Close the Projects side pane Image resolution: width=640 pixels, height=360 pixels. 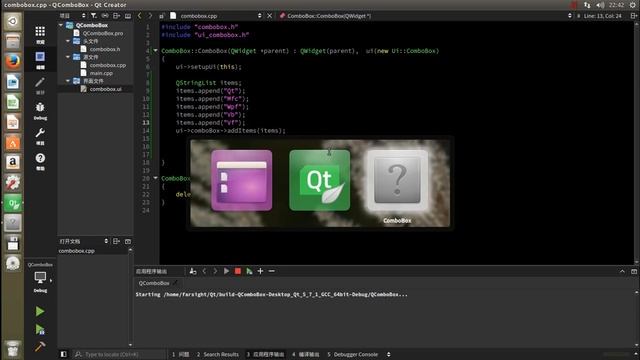coord(128,16)
